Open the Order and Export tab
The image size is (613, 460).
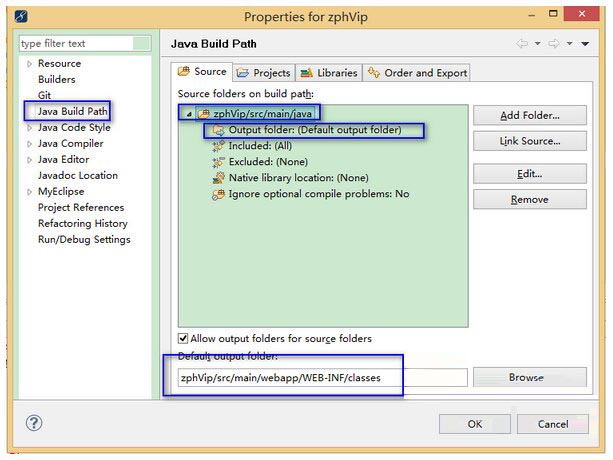[417, 72]
